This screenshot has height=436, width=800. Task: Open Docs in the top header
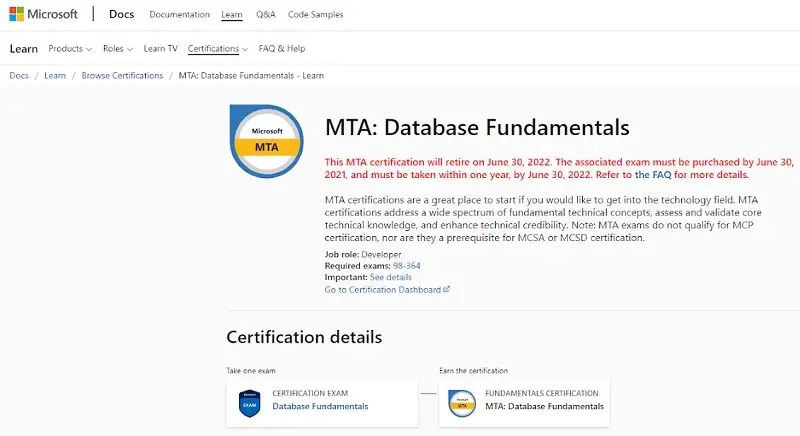coord(121,14)
